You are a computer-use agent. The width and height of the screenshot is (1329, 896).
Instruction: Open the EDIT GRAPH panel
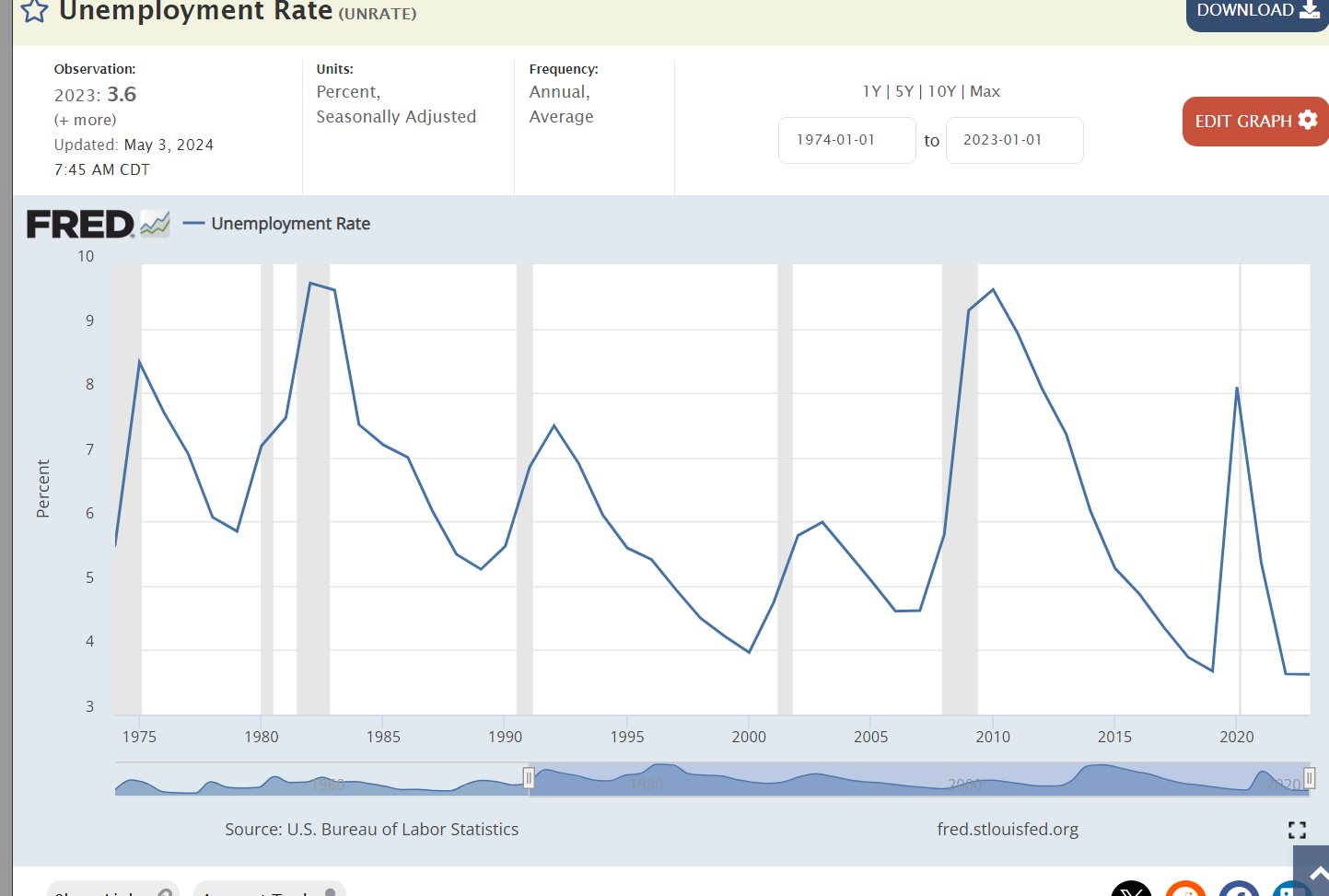(1254, 122)
